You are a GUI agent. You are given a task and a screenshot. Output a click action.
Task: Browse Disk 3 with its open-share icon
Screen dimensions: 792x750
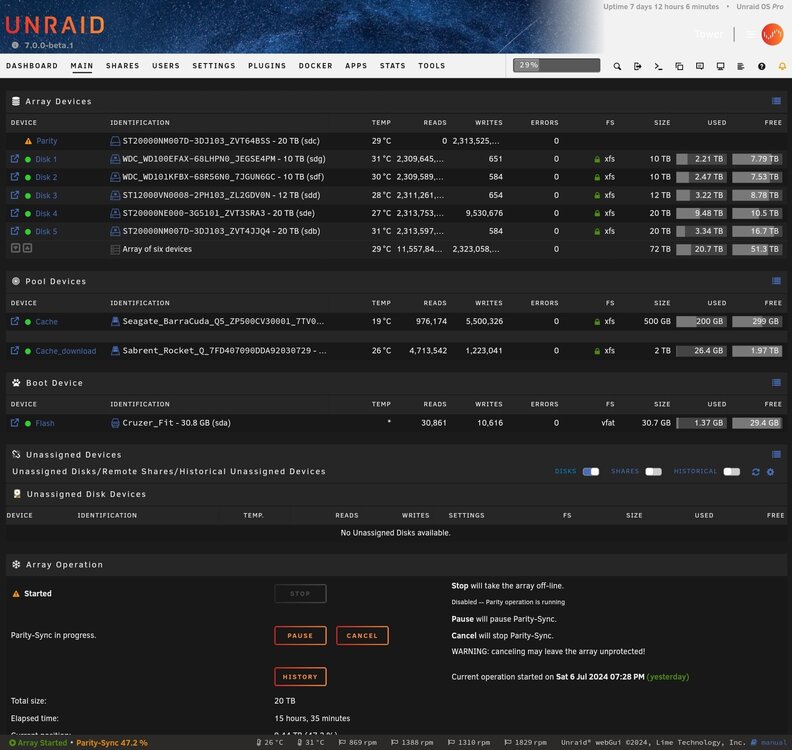click(15, 195)
